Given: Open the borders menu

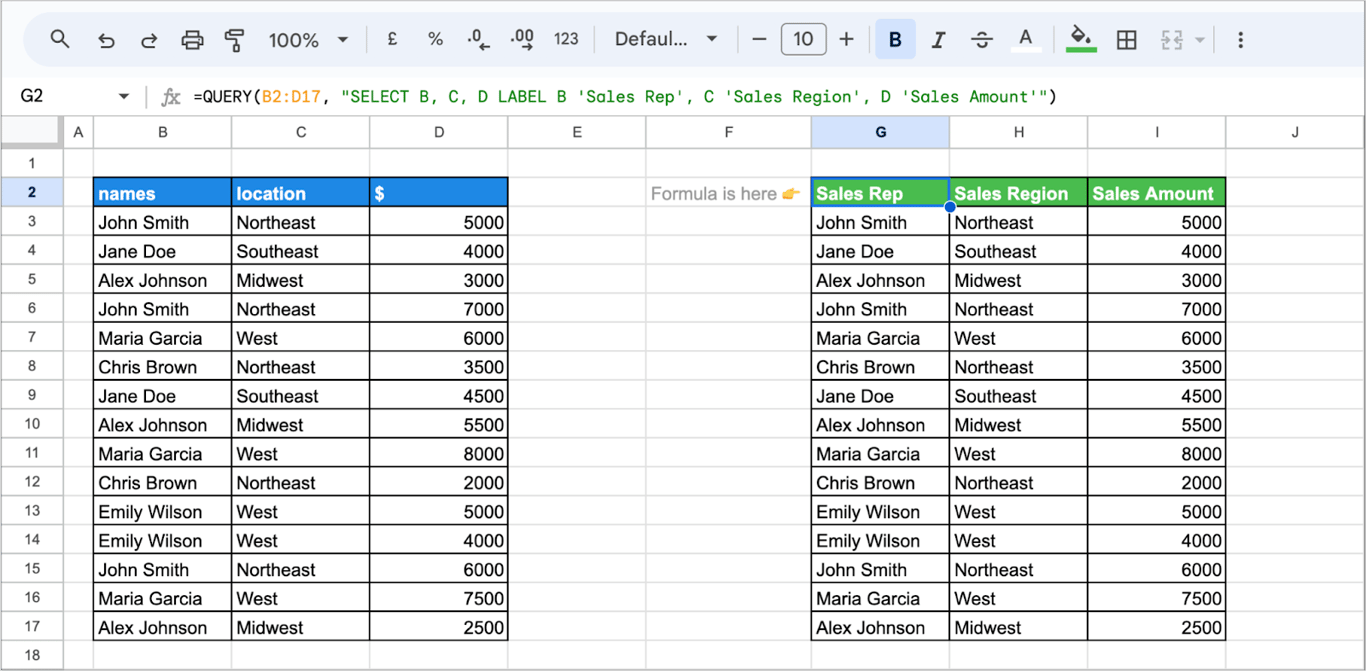Looking at the screenshot, I should point(1126,39).
